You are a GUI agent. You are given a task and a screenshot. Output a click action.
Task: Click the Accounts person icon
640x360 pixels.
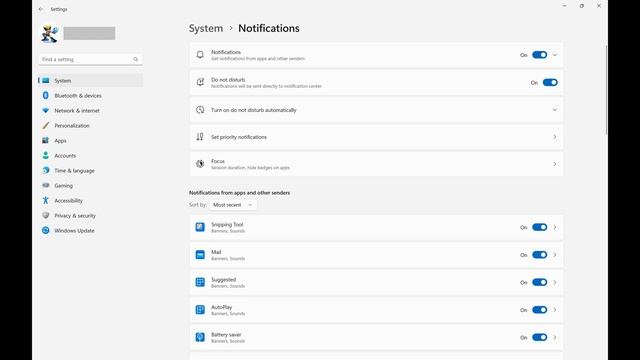pos(46,156)
